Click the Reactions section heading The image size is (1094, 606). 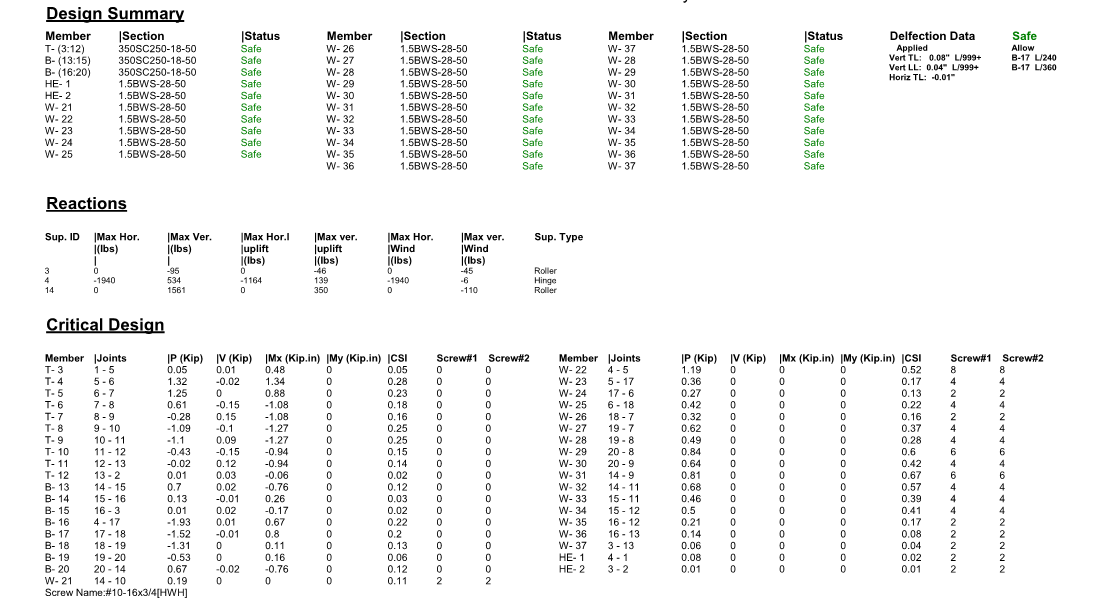tap(86, 204)
